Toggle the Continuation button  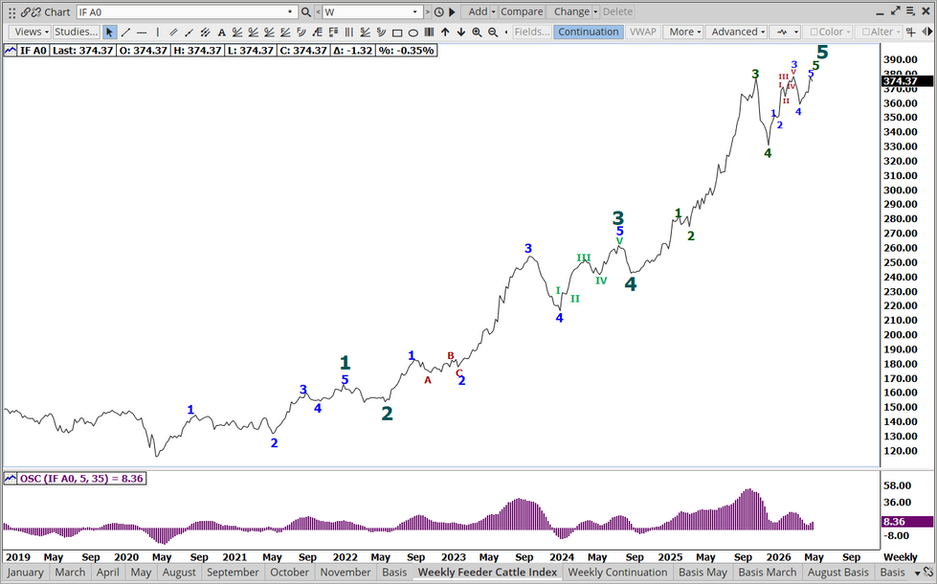tap(589, 32)
